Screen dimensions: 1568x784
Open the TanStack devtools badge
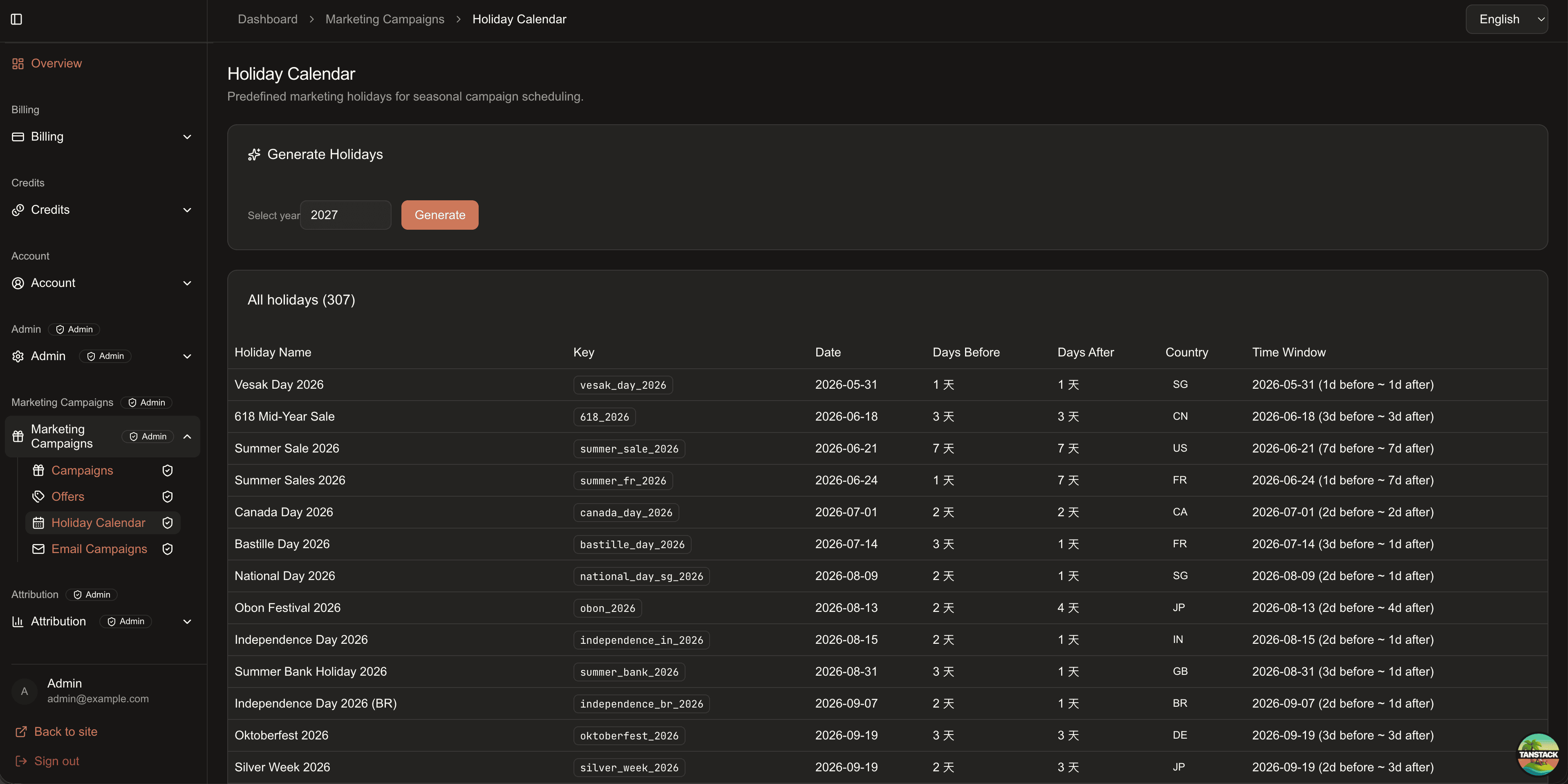(1538, 754)
